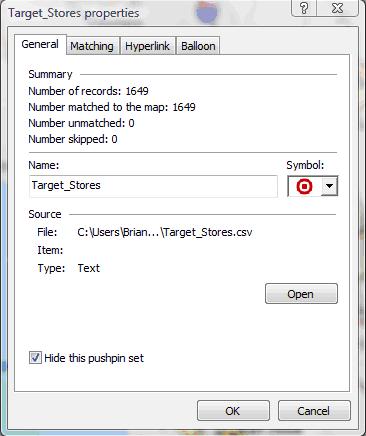Click inside the Name field containing Target_Stores

tap(153, 186)
